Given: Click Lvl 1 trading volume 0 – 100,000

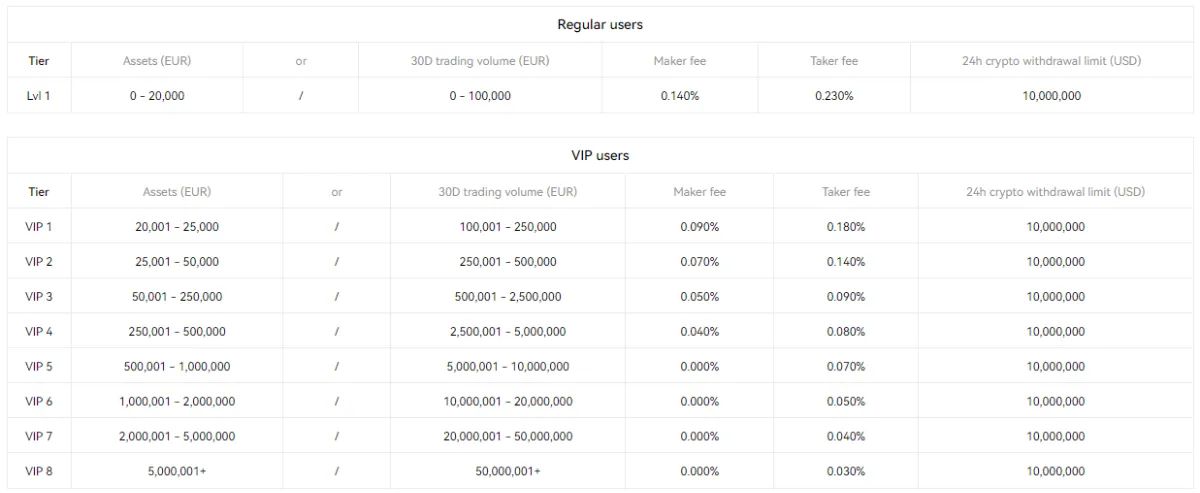Looking at the screenshot, I should tap(480, 96).
